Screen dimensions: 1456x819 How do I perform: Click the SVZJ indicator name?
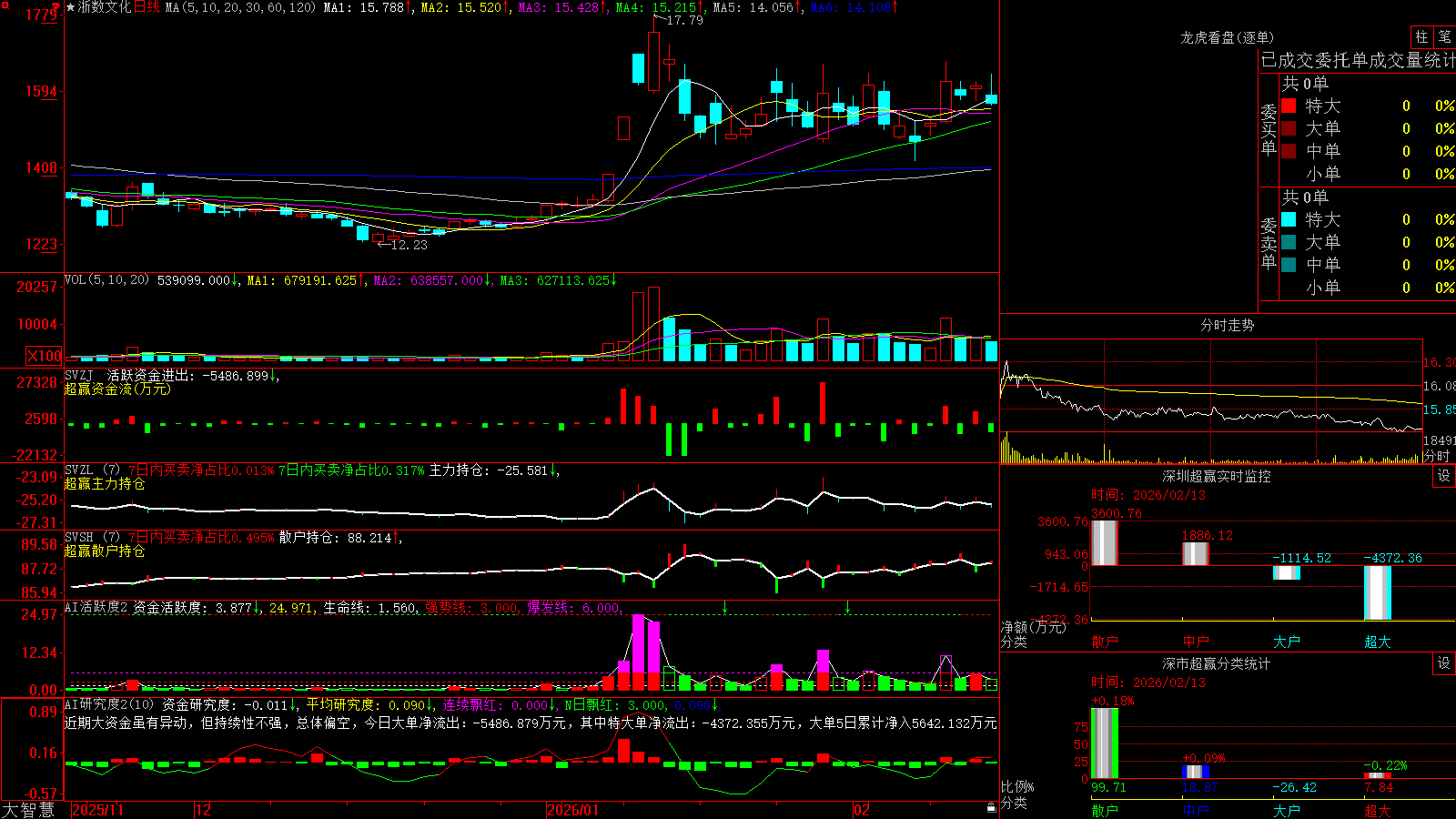(x=79, y=375)
